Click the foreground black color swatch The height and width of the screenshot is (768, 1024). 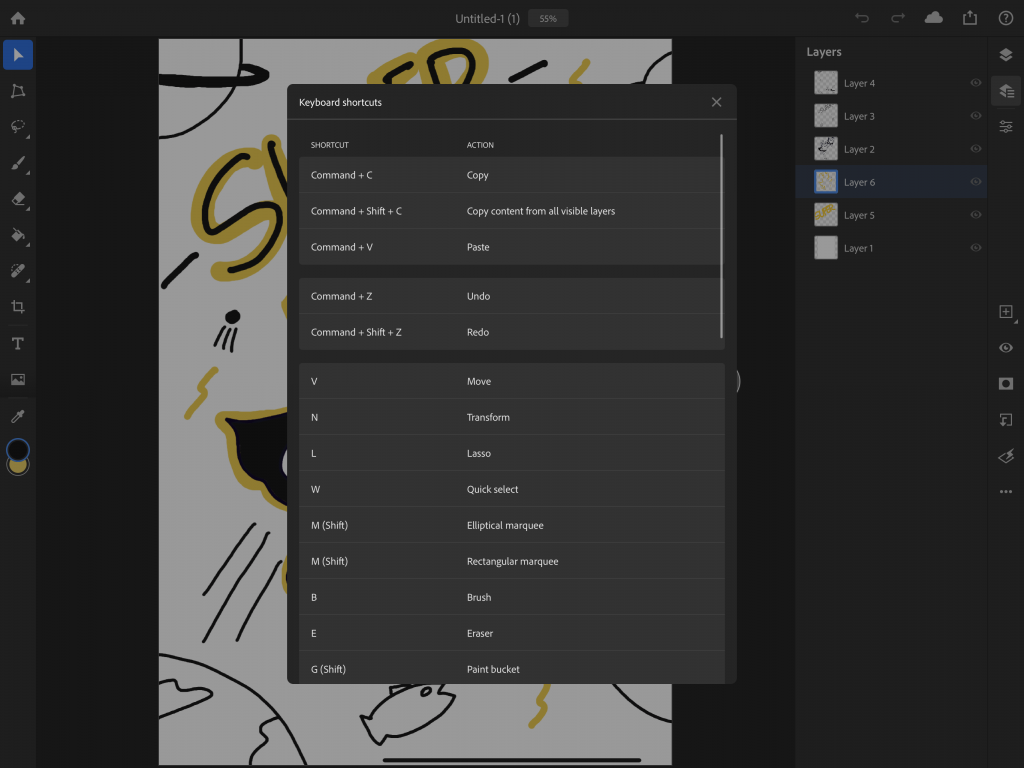(17, 449)
